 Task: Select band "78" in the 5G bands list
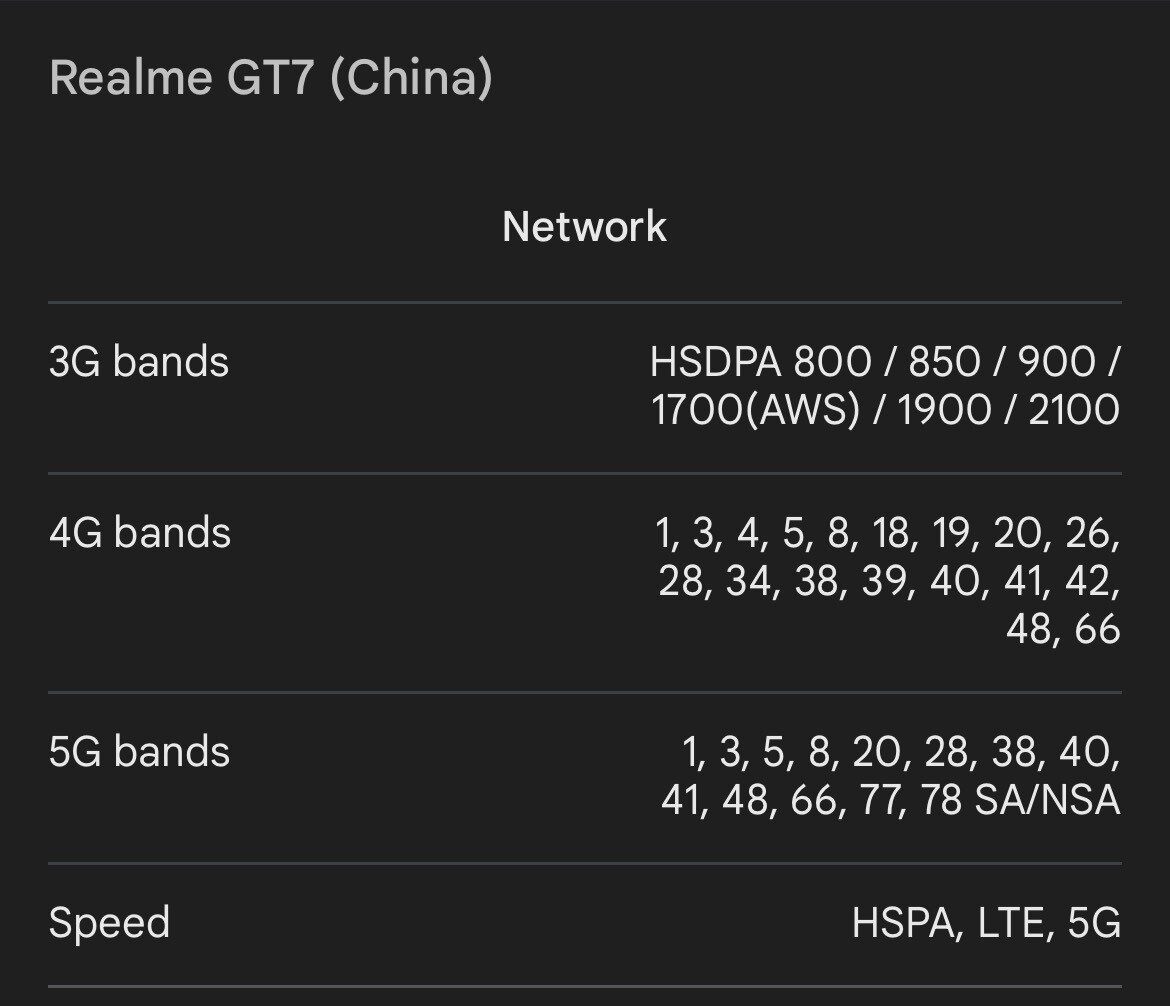[x=942, y=800]
